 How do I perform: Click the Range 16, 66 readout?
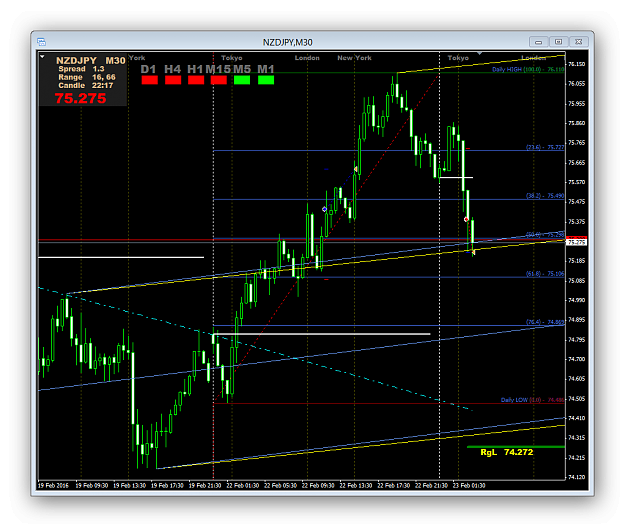coord(87,77)
